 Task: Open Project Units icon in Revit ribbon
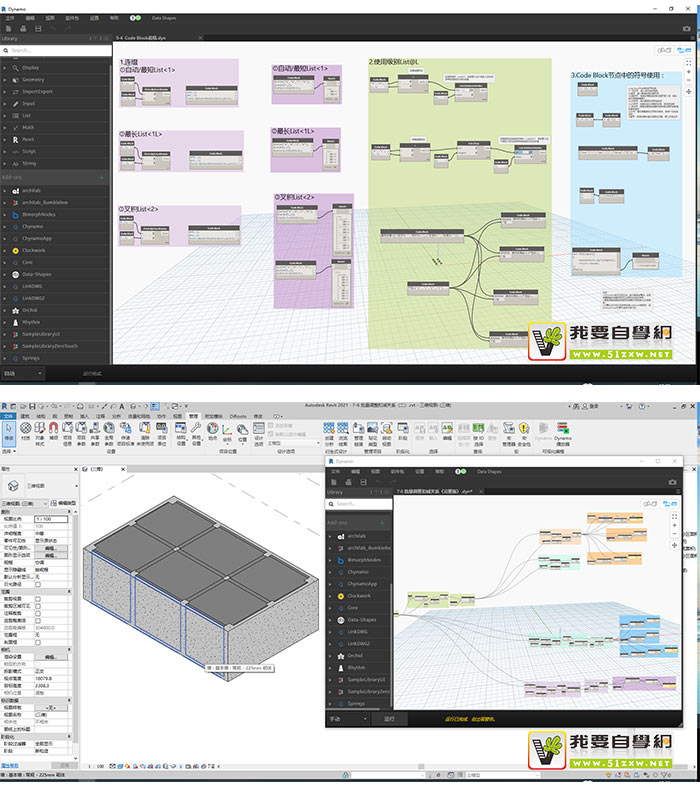[162, 432]
